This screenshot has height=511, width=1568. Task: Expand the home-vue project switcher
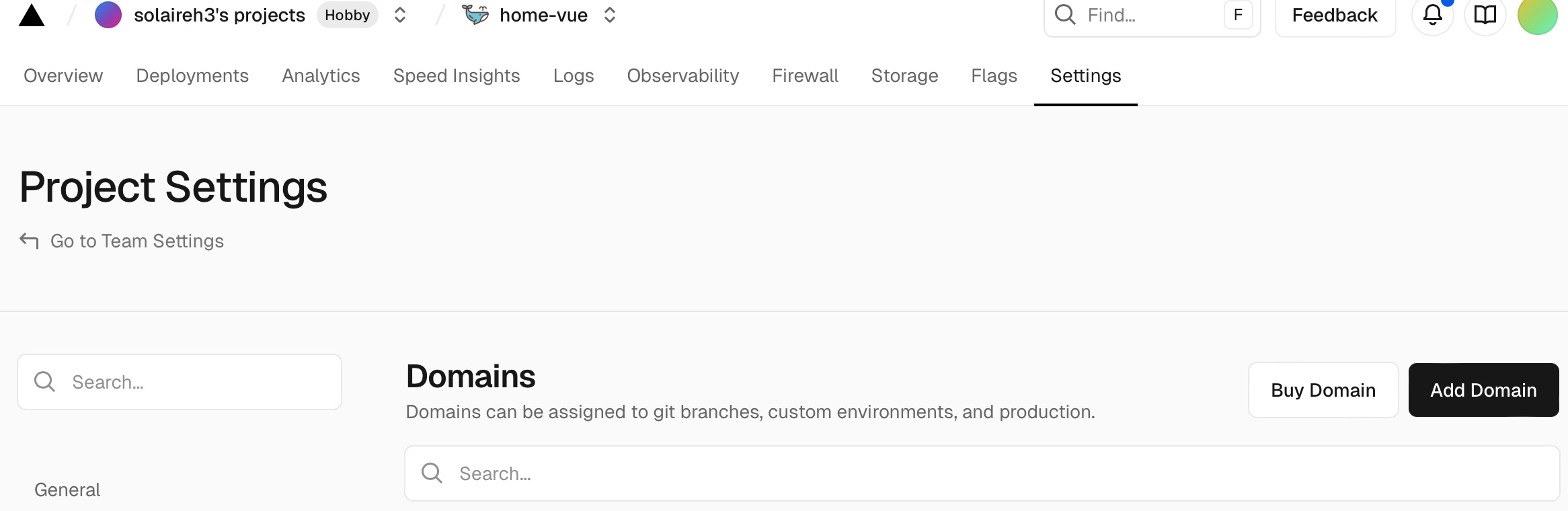pos(610,15)
